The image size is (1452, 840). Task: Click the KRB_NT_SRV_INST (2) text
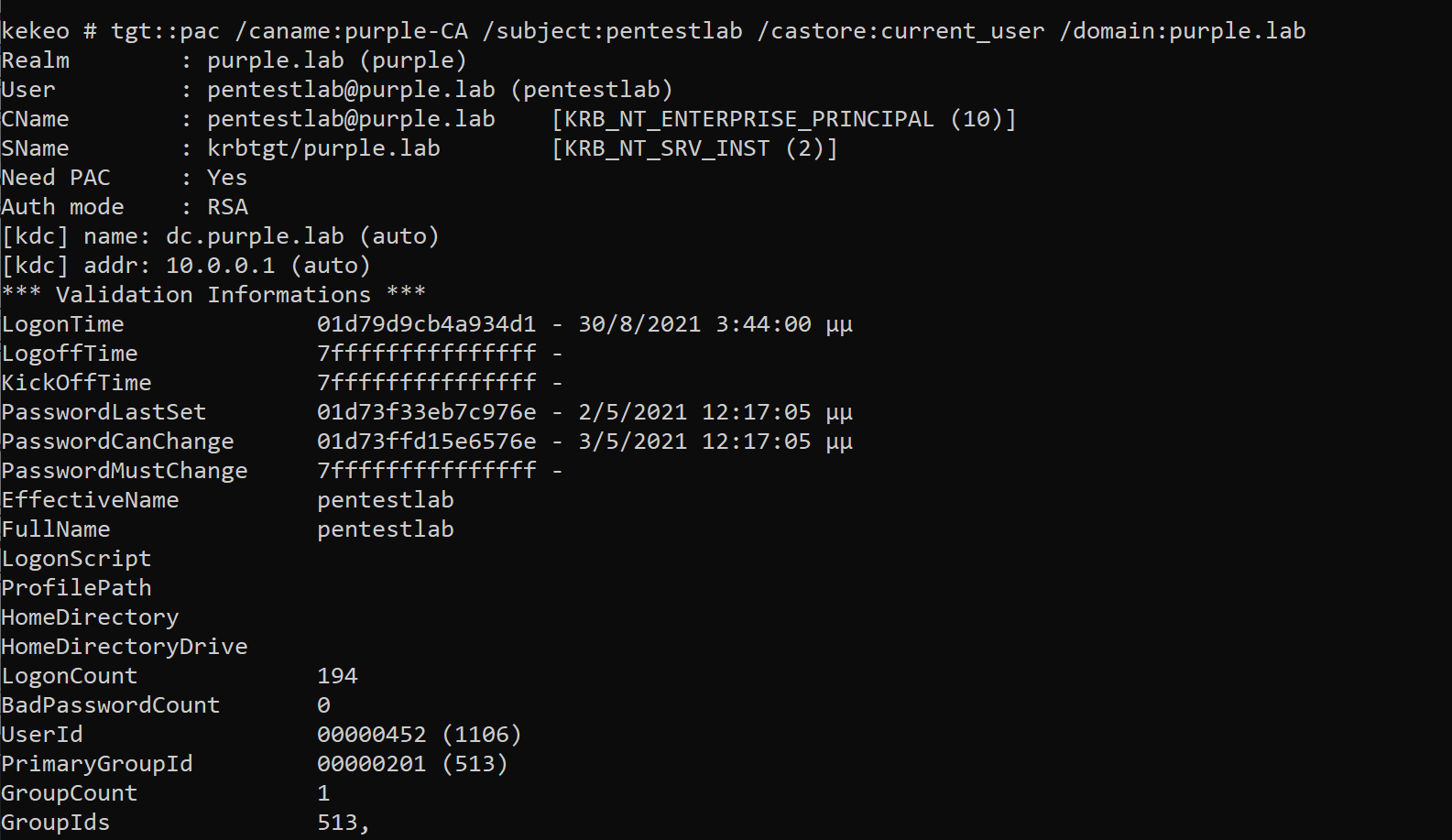point(694,148)
